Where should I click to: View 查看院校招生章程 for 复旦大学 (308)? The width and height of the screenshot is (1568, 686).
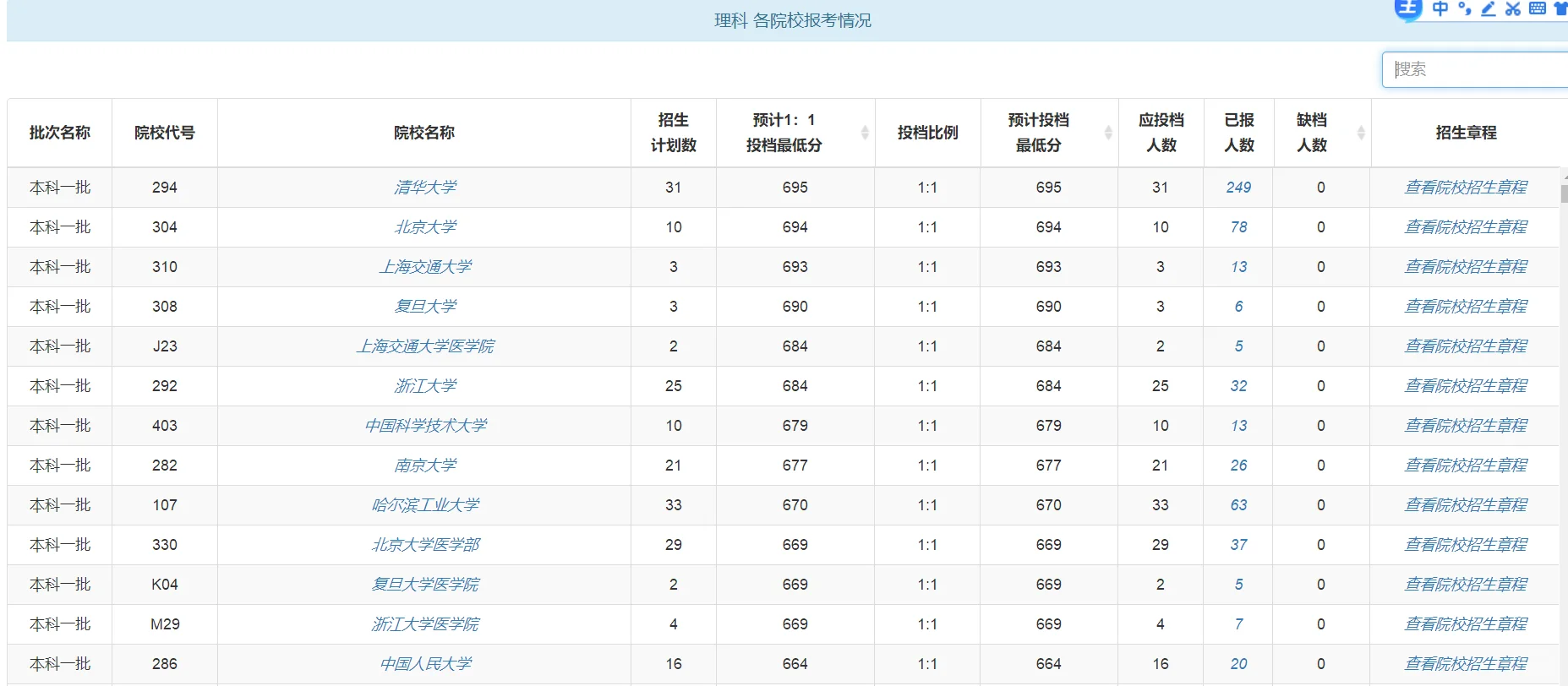(1466, 307)
